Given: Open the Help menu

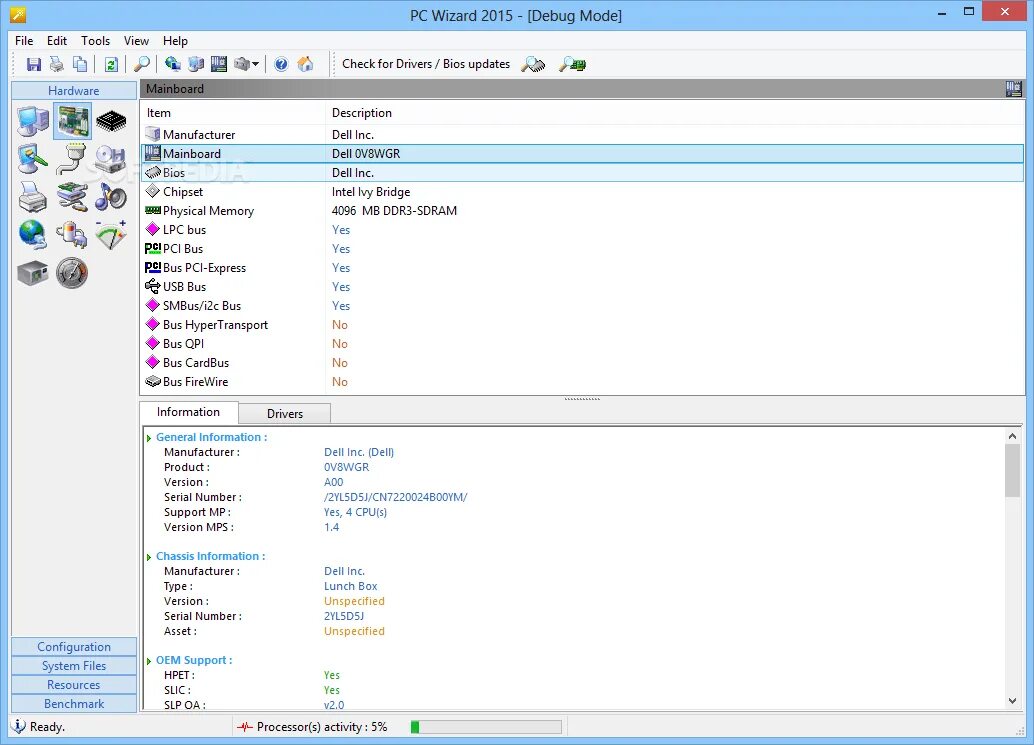Looking at the screenshot, I should click(x=175, y=41).
